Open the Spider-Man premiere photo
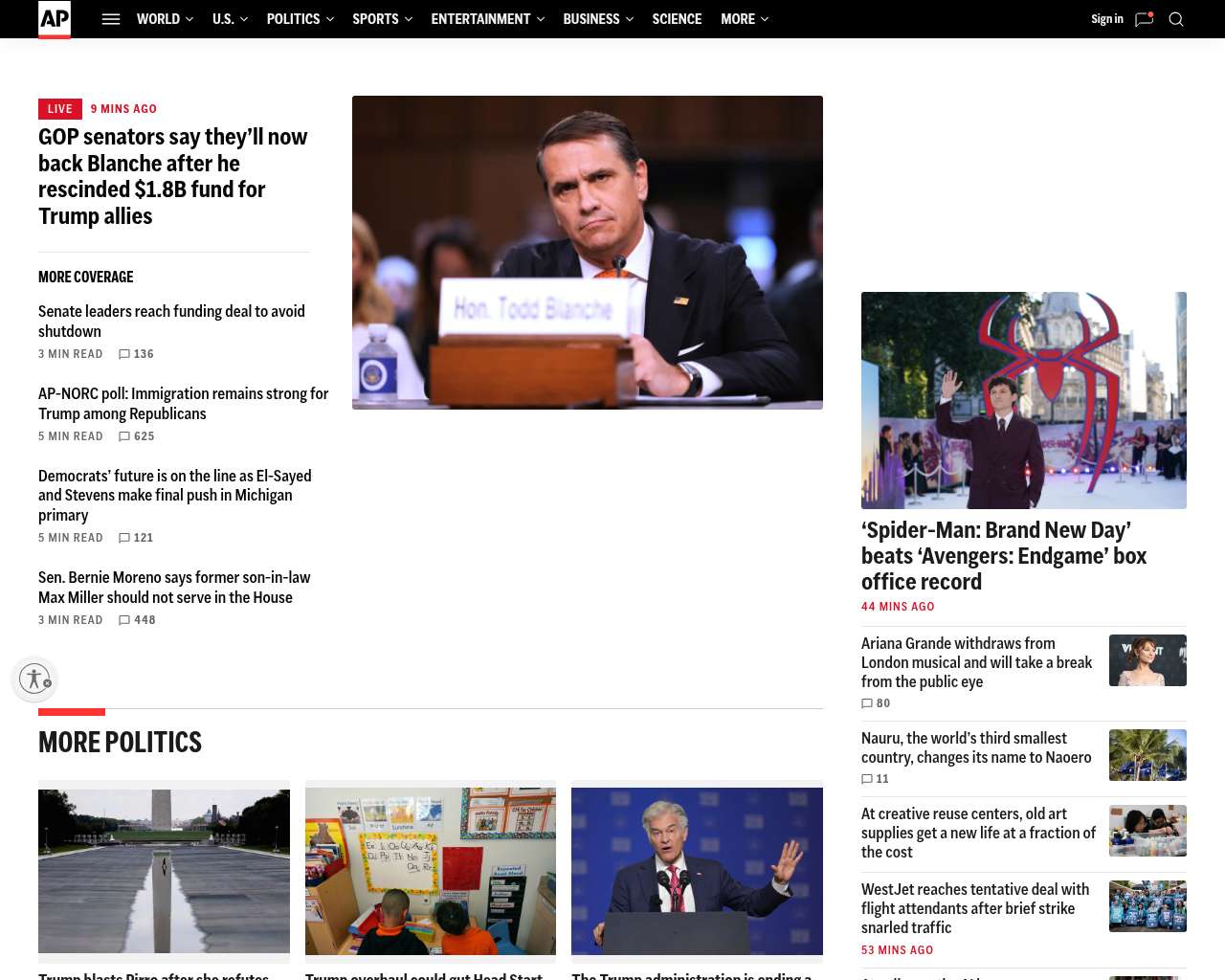 (x=1024, y=400)
